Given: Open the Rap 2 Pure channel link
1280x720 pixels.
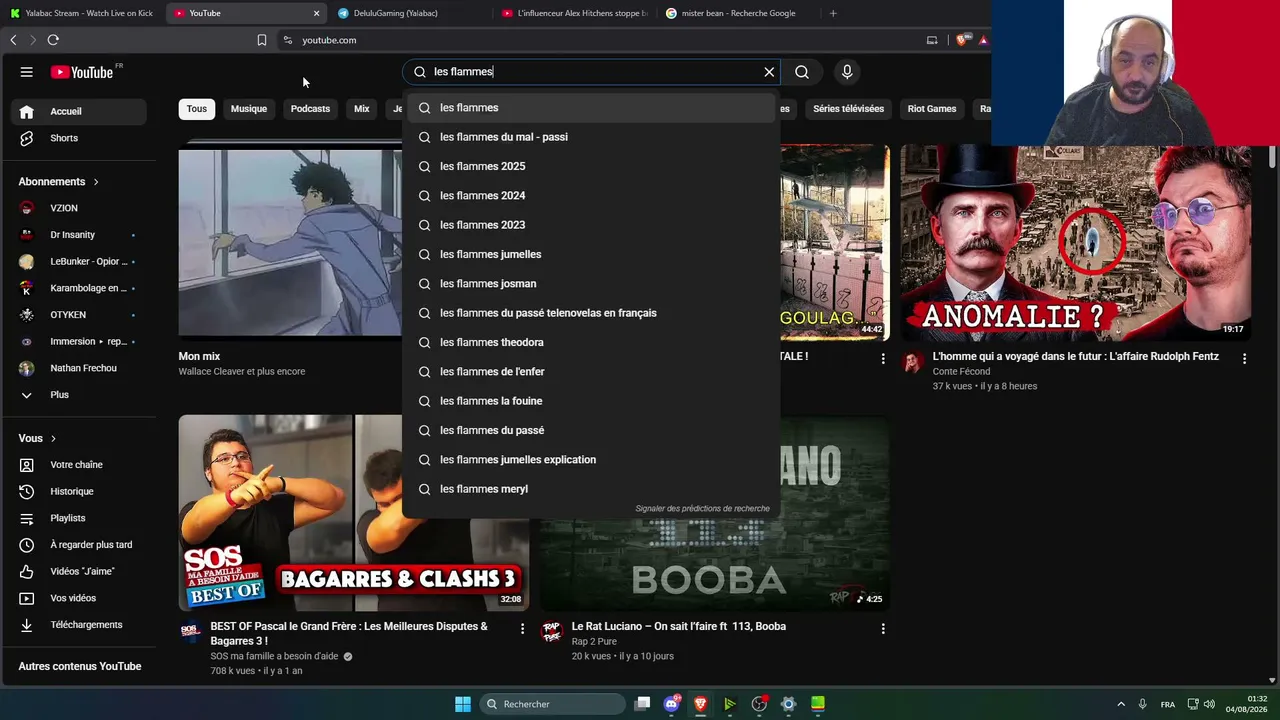Looking at the screenshot, I should [594, 642].
